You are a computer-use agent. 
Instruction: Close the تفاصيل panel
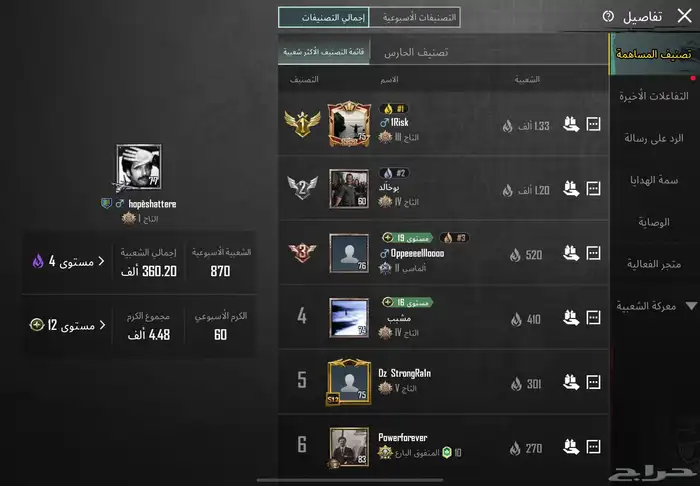pyautogui.click(x=684, y=16)
